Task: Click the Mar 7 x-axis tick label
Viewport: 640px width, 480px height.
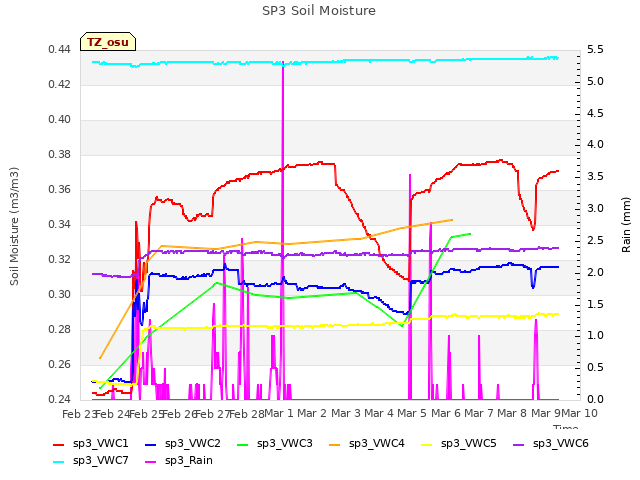Action: click(479, 414)
